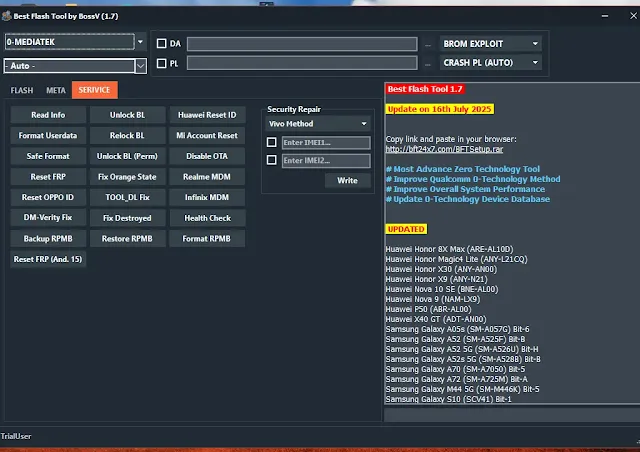The height and width of the screenshot is (452, 640).
Task: Click 'Huawei Honor 8X Max (ARE-AL10D)' entry
Action: 449,249
